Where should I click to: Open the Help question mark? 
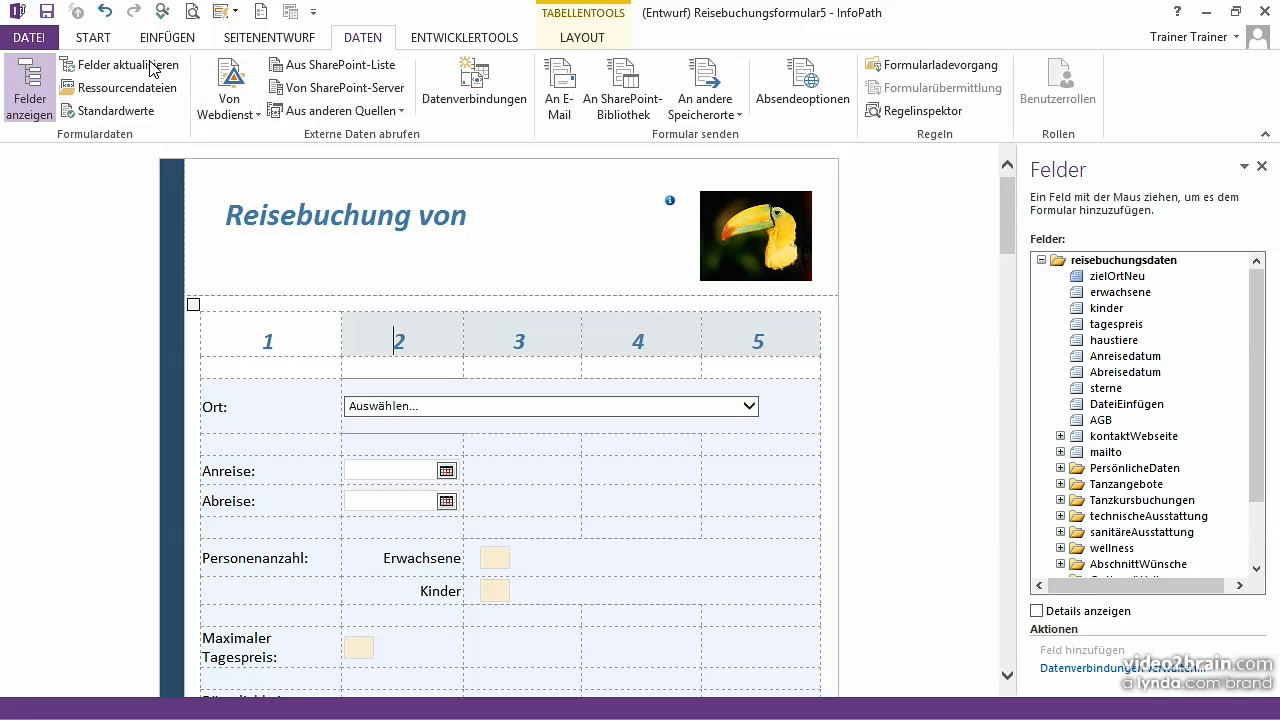tap(1177, 12)
